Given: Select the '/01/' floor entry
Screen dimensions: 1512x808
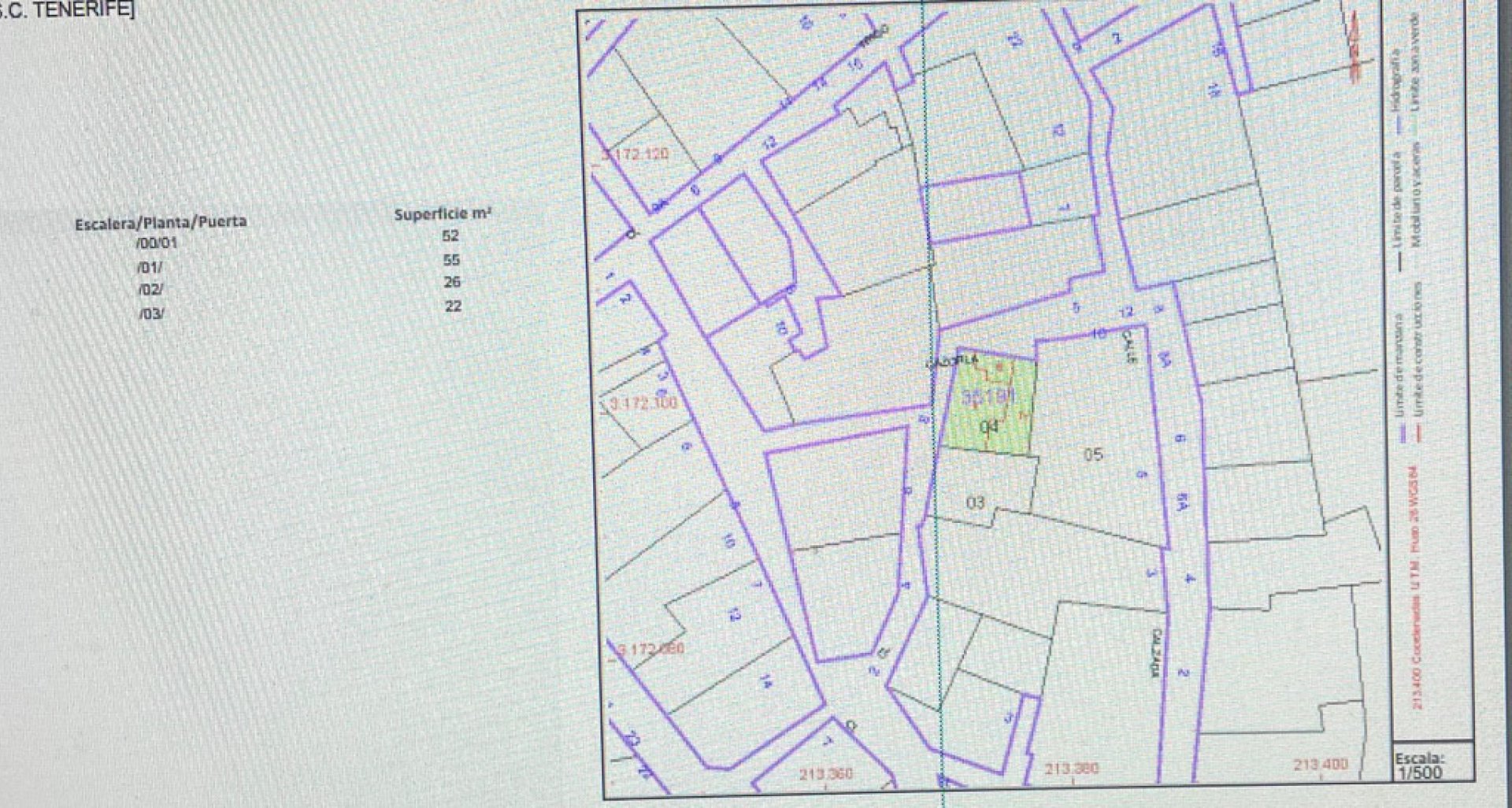Looking at the screenshot, I should [150, 267].
